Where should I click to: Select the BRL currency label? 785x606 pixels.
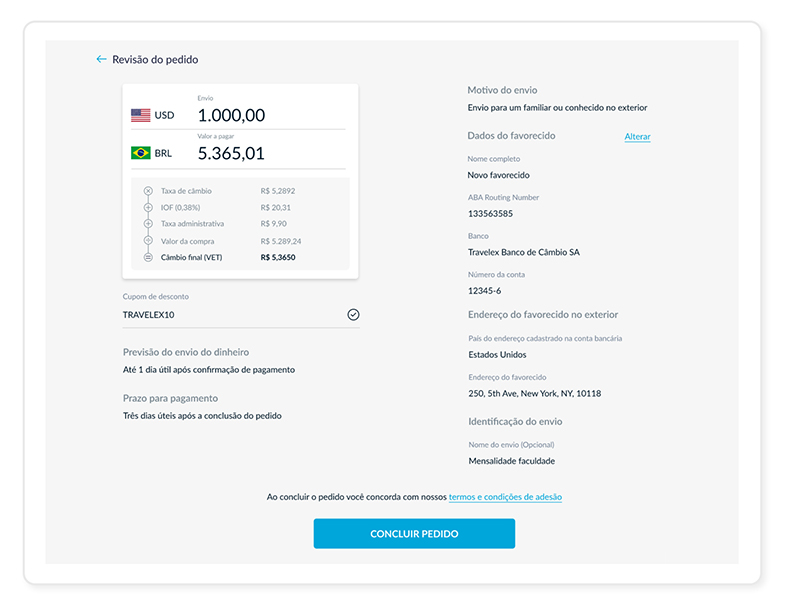click(x=163, y=153)
